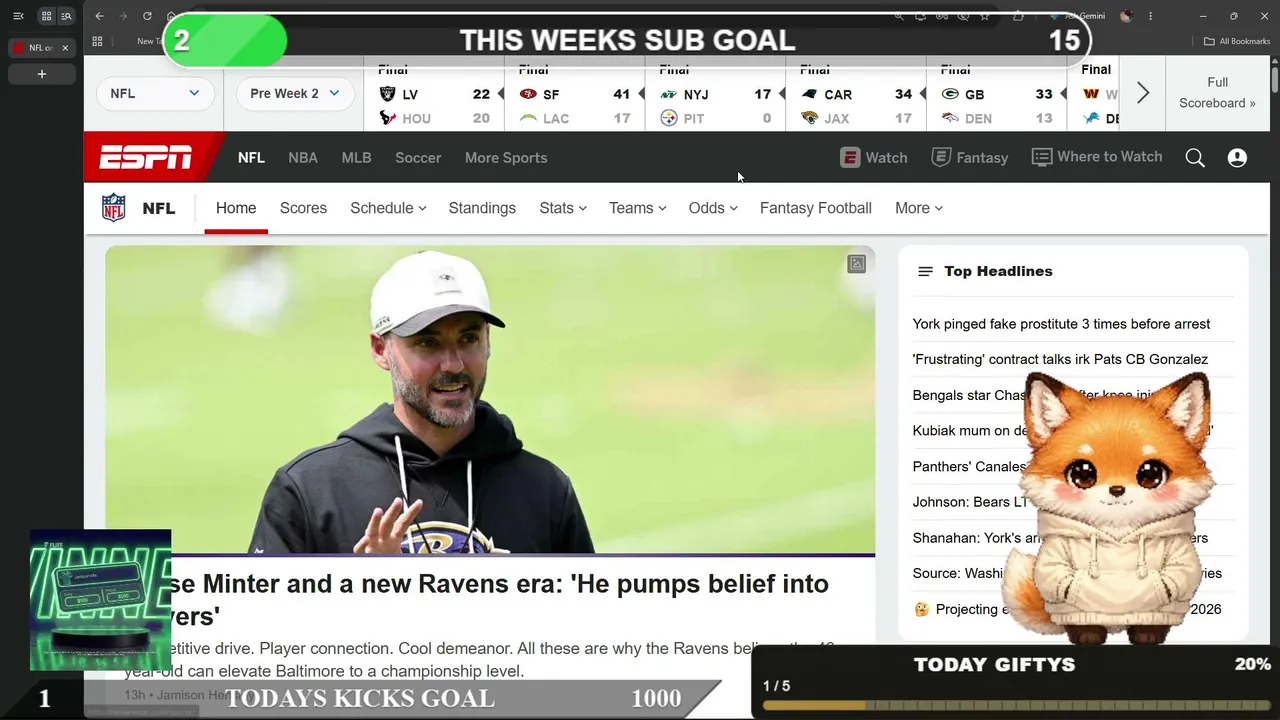This screenshot has width=1280, height=720.
Task: Open the Pre Week 2 dropdown
Action: [x=294, y=93]
